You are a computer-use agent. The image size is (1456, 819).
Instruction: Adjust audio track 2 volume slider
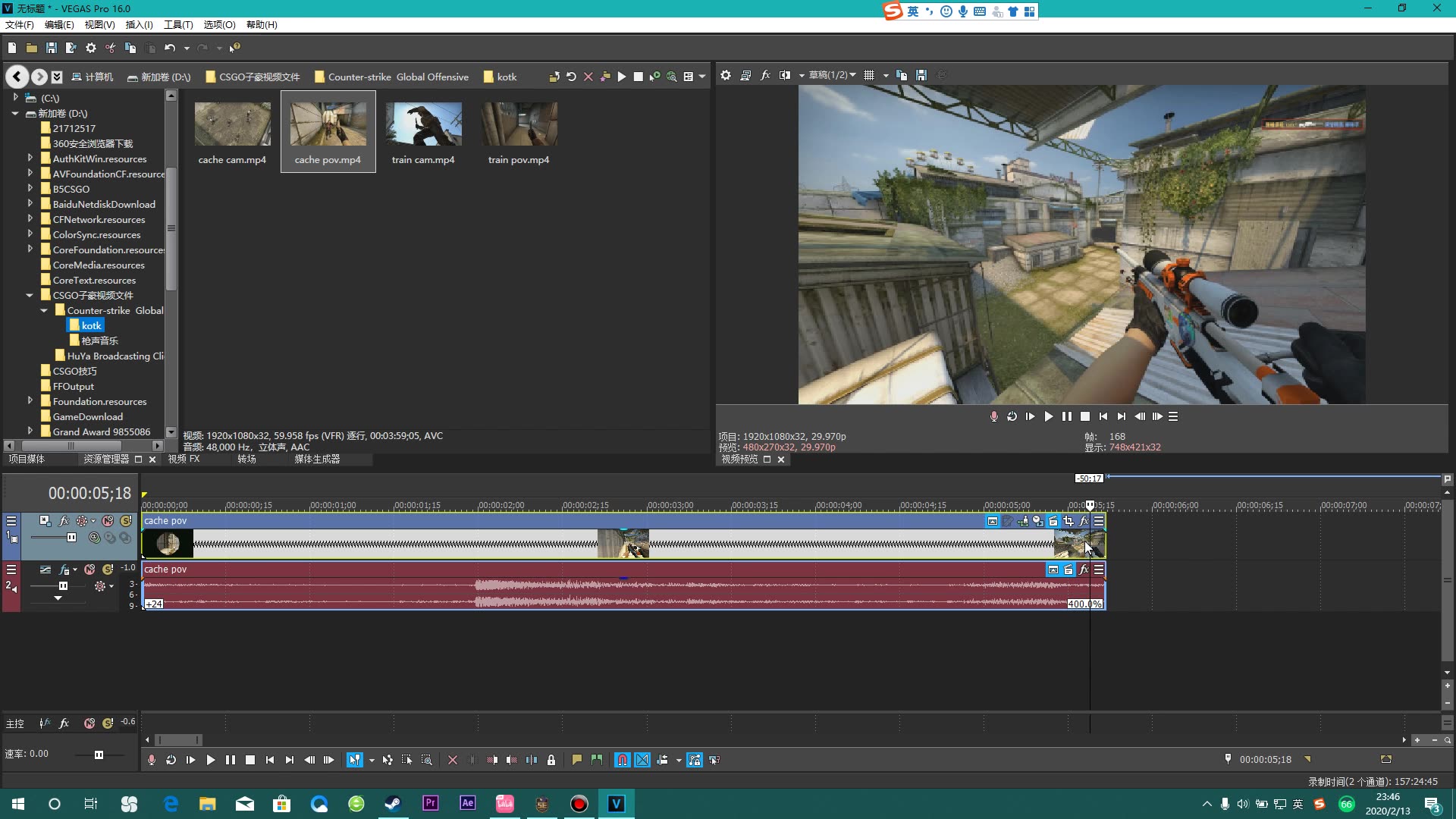coord(63,585)
